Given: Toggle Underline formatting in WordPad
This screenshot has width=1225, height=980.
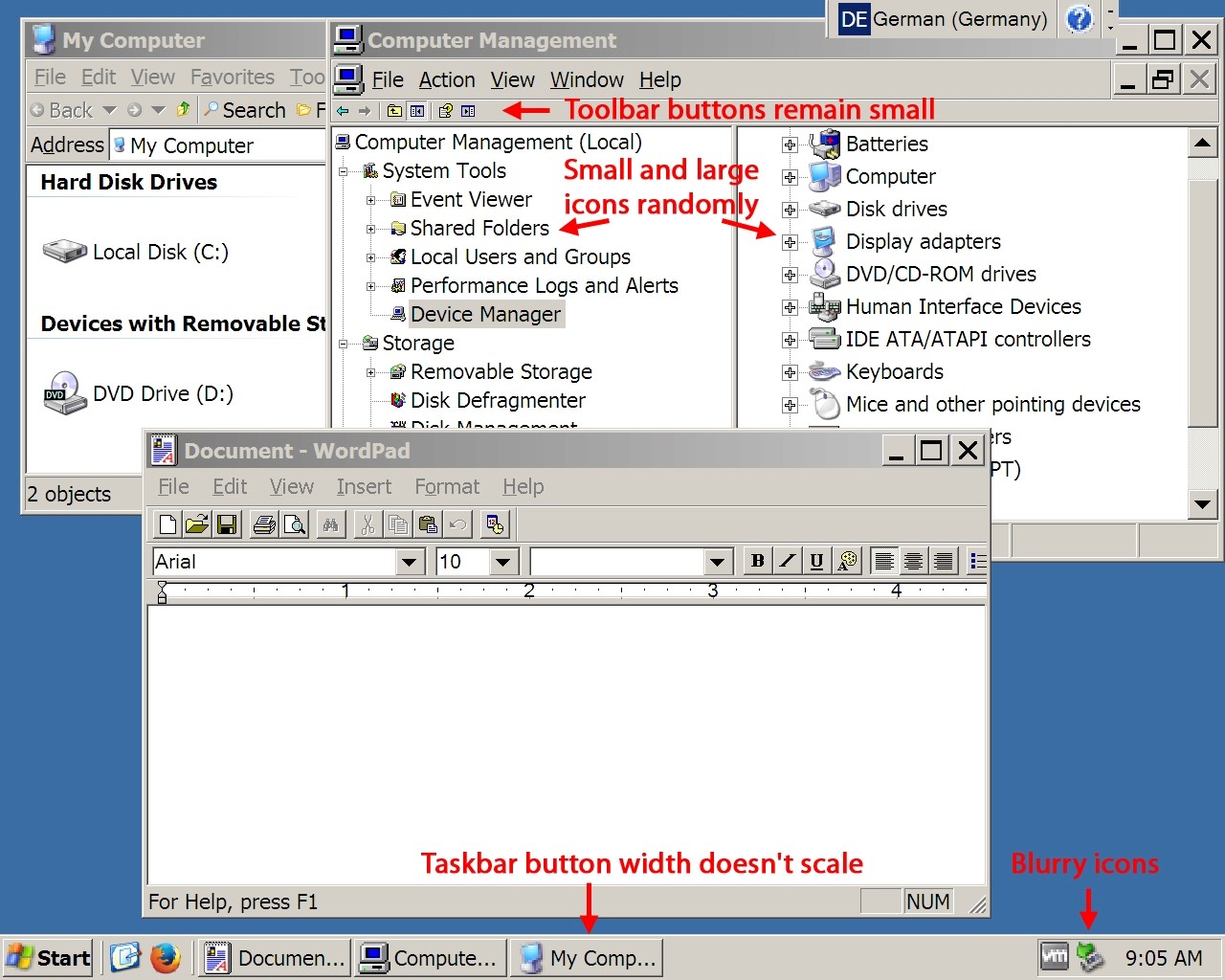Looking at the screenshot, I should coord(817,561).
